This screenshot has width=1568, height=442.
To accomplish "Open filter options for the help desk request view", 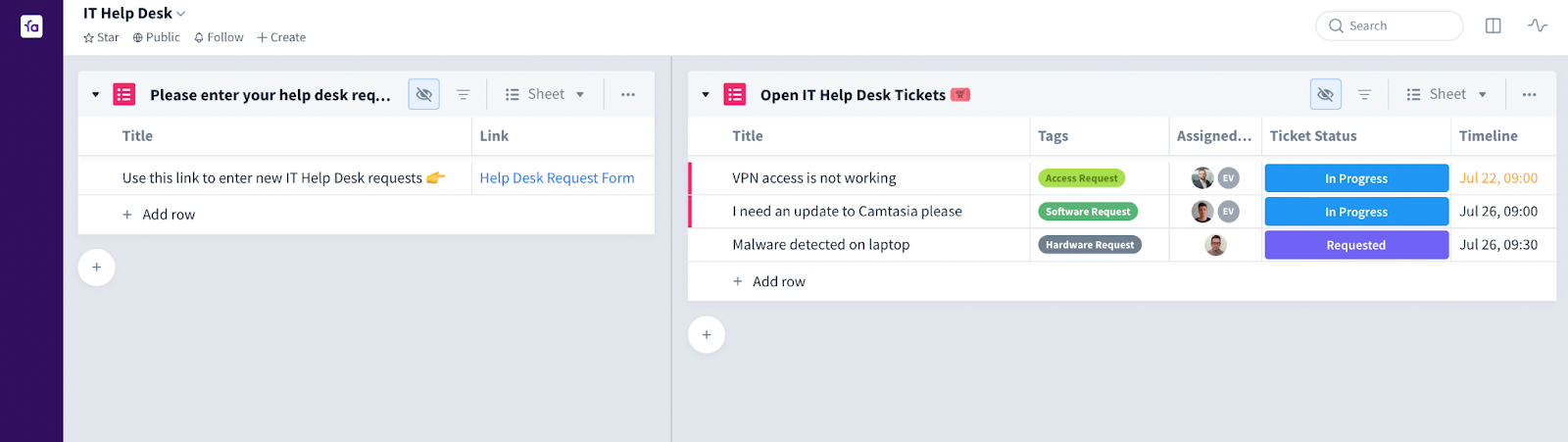I will click(x=464, y=94).
